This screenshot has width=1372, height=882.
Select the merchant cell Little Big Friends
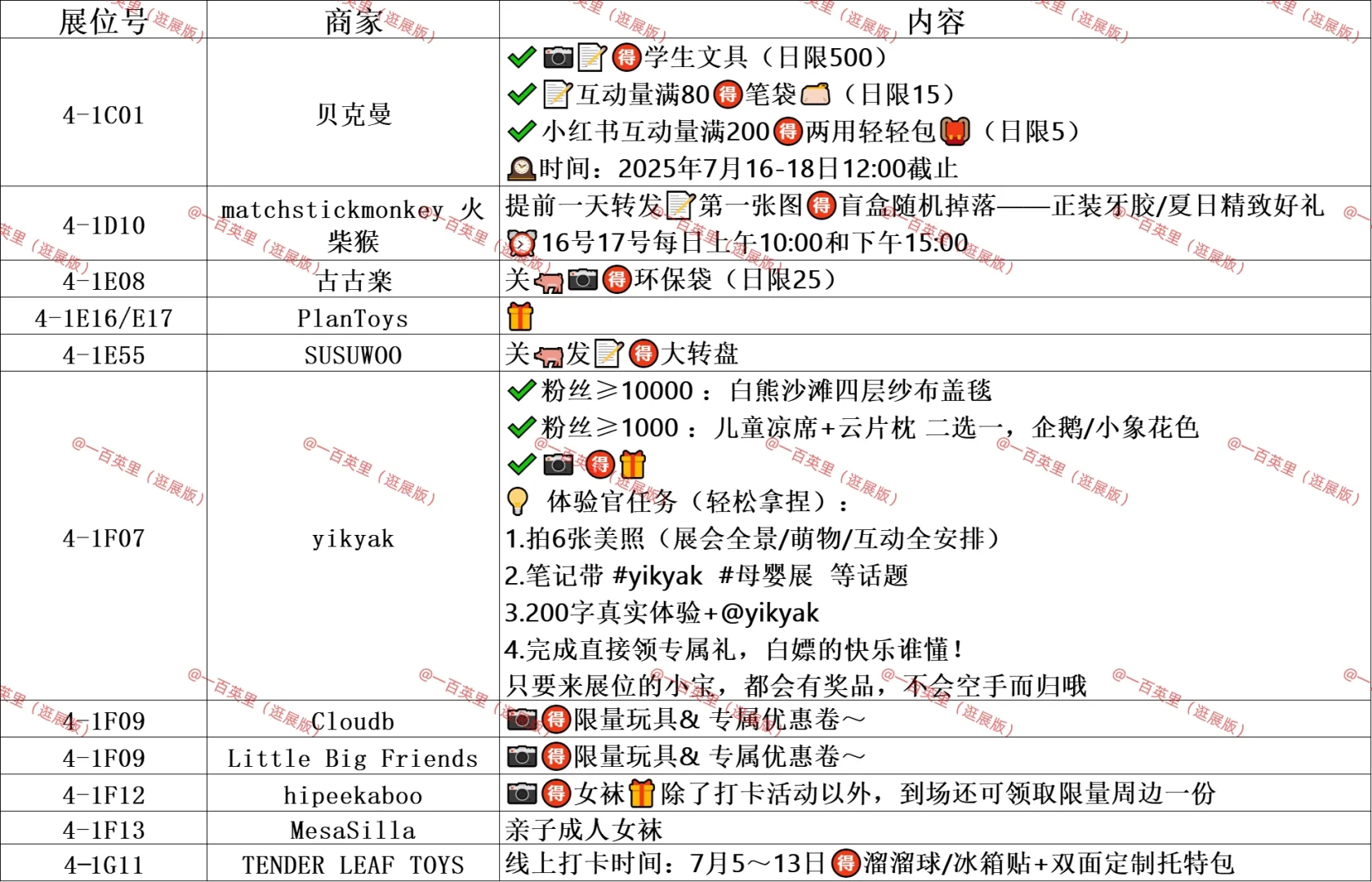(x=353, y=756)
